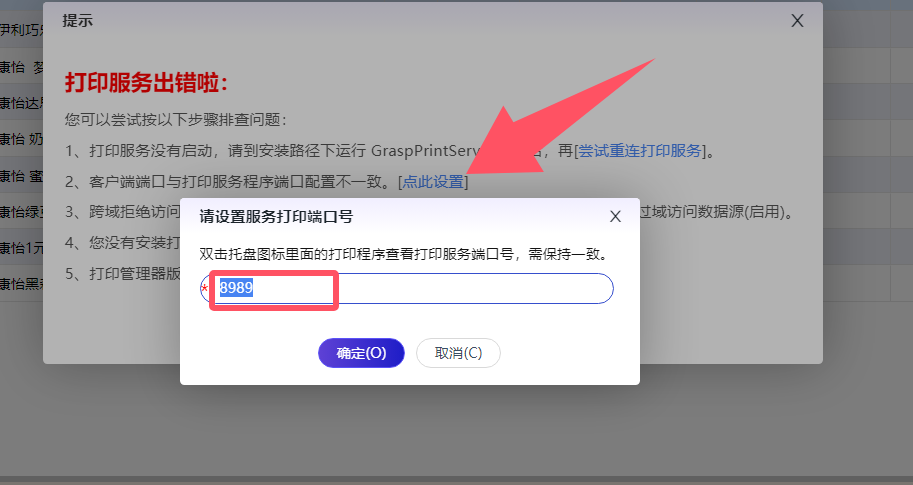Click the 双击托盘图标 port instruction text
This screenshot has width=913, height=485.
tap(404, 255)
